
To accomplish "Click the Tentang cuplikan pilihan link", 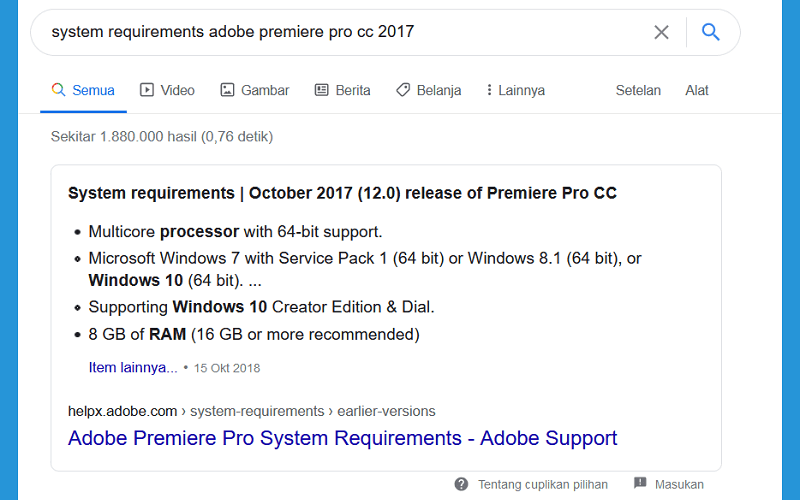I will click(x=542, y=484).
